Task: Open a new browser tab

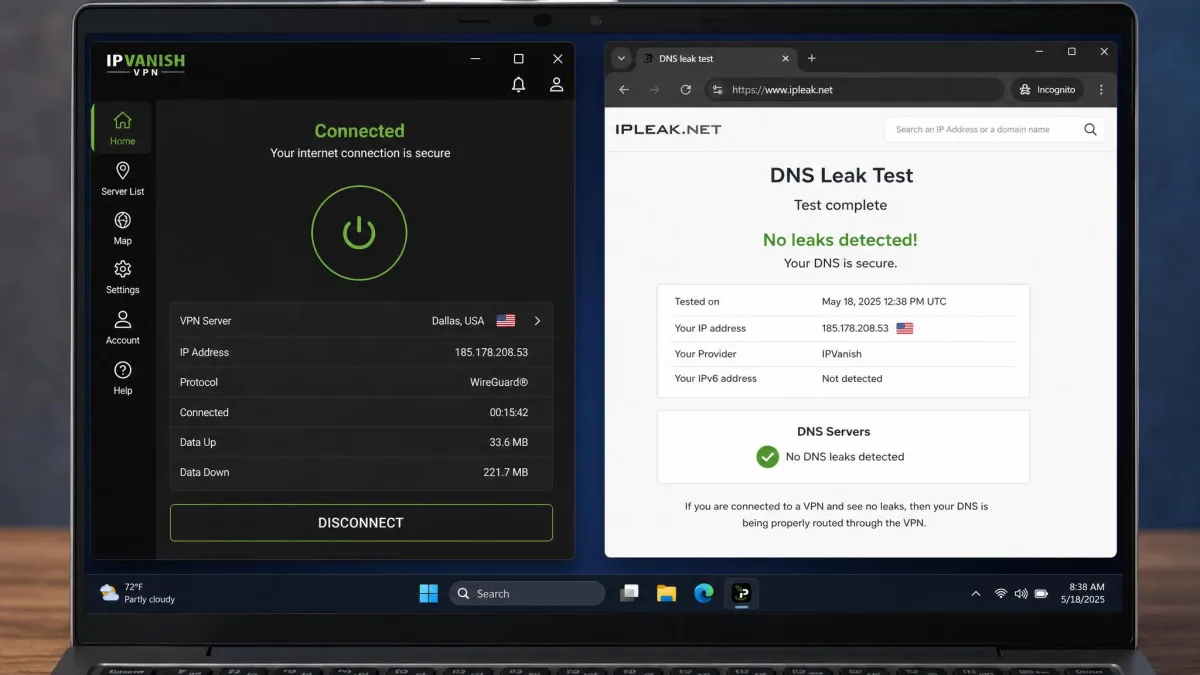Action: [x=811, y=58]
